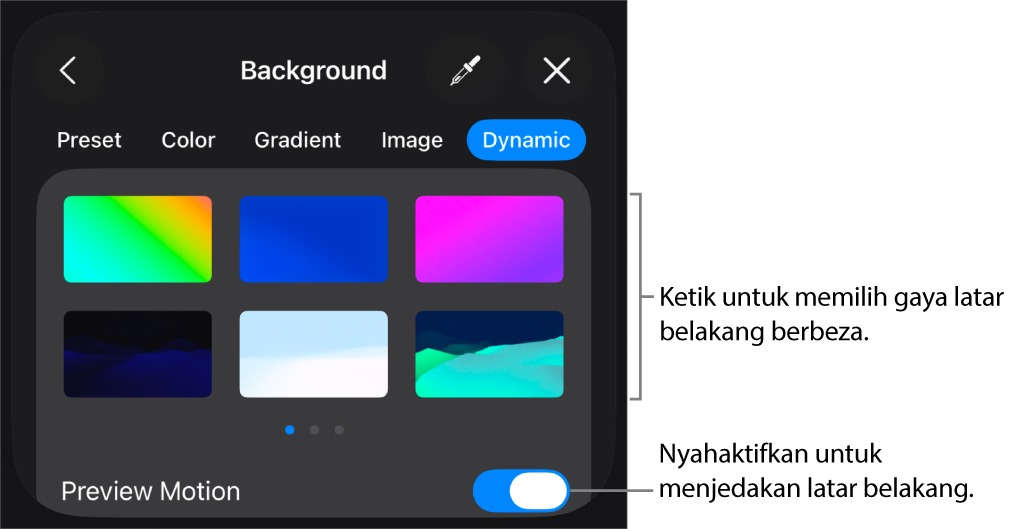
Task: Turn off the Preview Motion switch
Action: [521, 491]
